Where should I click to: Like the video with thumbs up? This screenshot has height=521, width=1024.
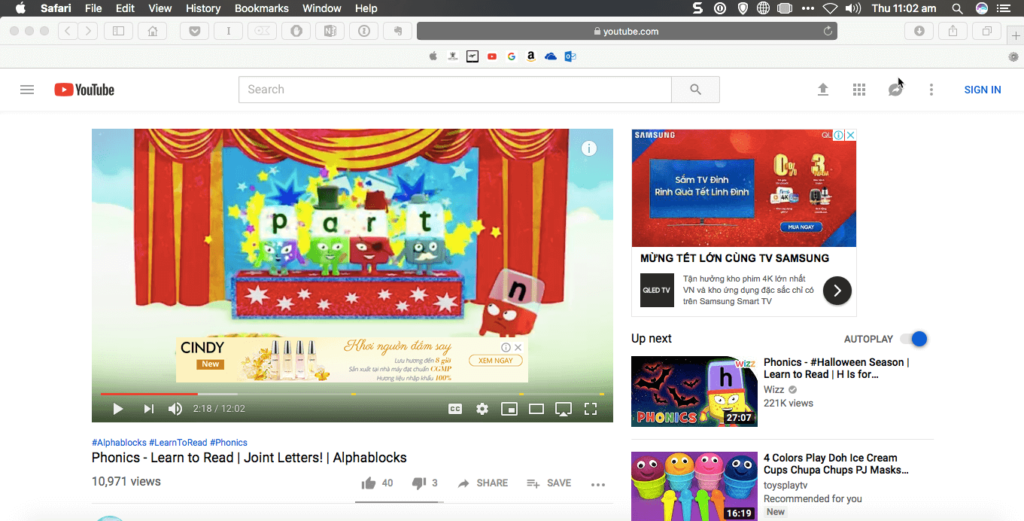pyautogui.click(x=368, y=483)
